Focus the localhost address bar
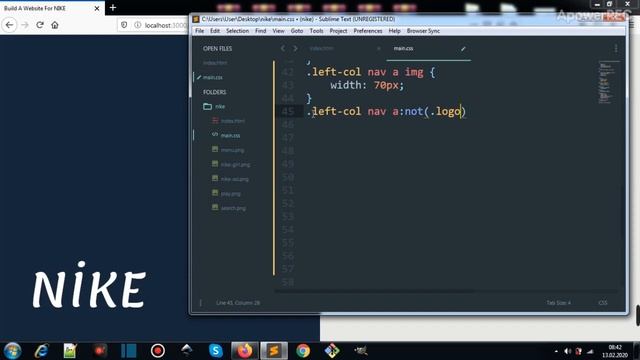640x360 pixels. pyautogui.click(x=165, y=25)
